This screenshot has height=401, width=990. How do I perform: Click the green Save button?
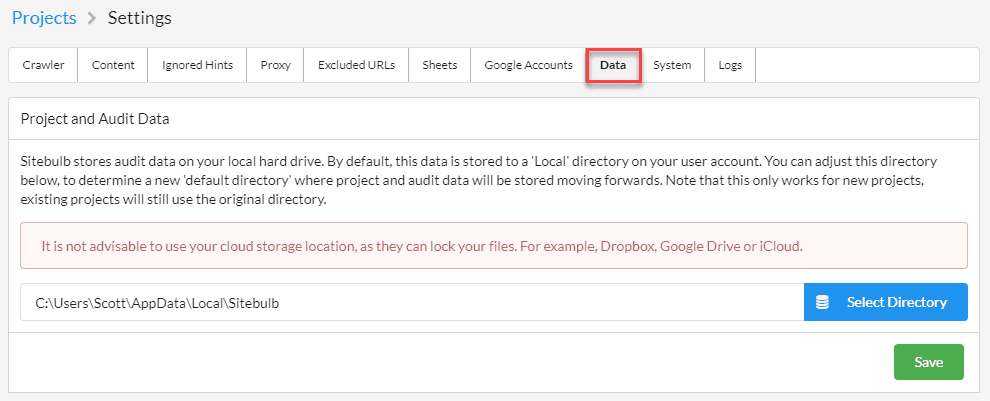pos(928,362)
